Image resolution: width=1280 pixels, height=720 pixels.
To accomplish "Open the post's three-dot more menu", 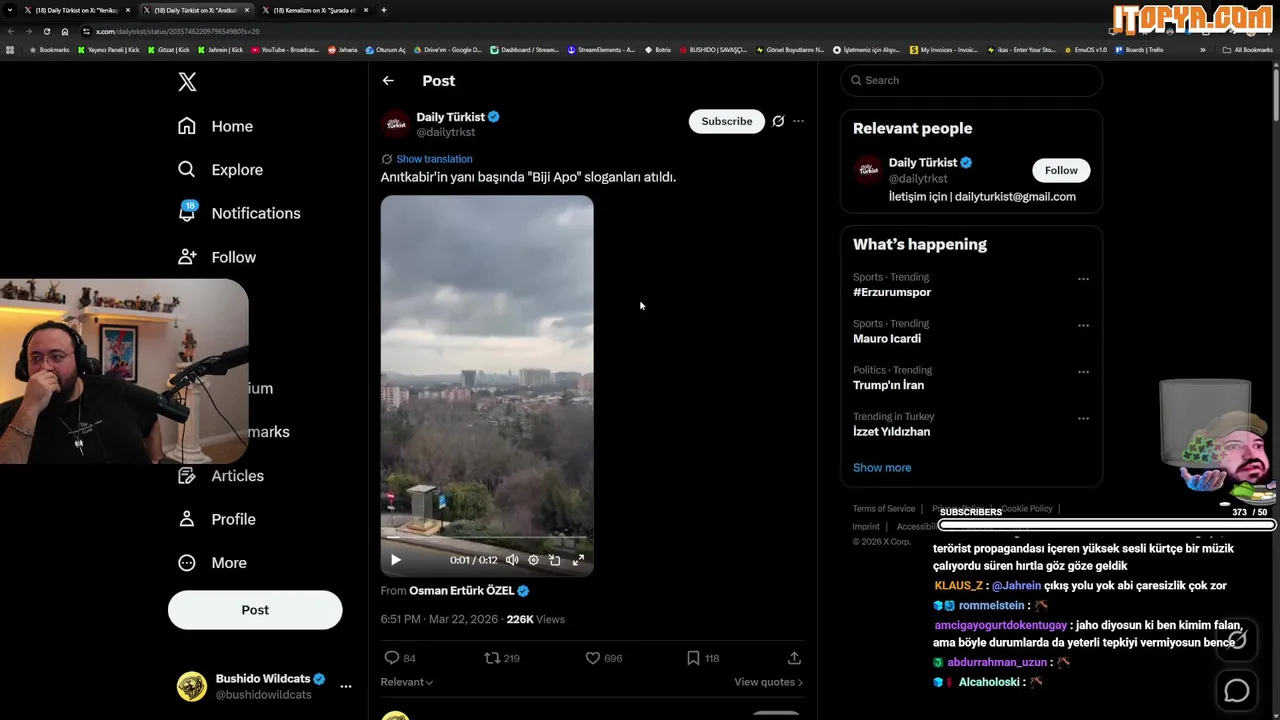I will tap(798, 121).
